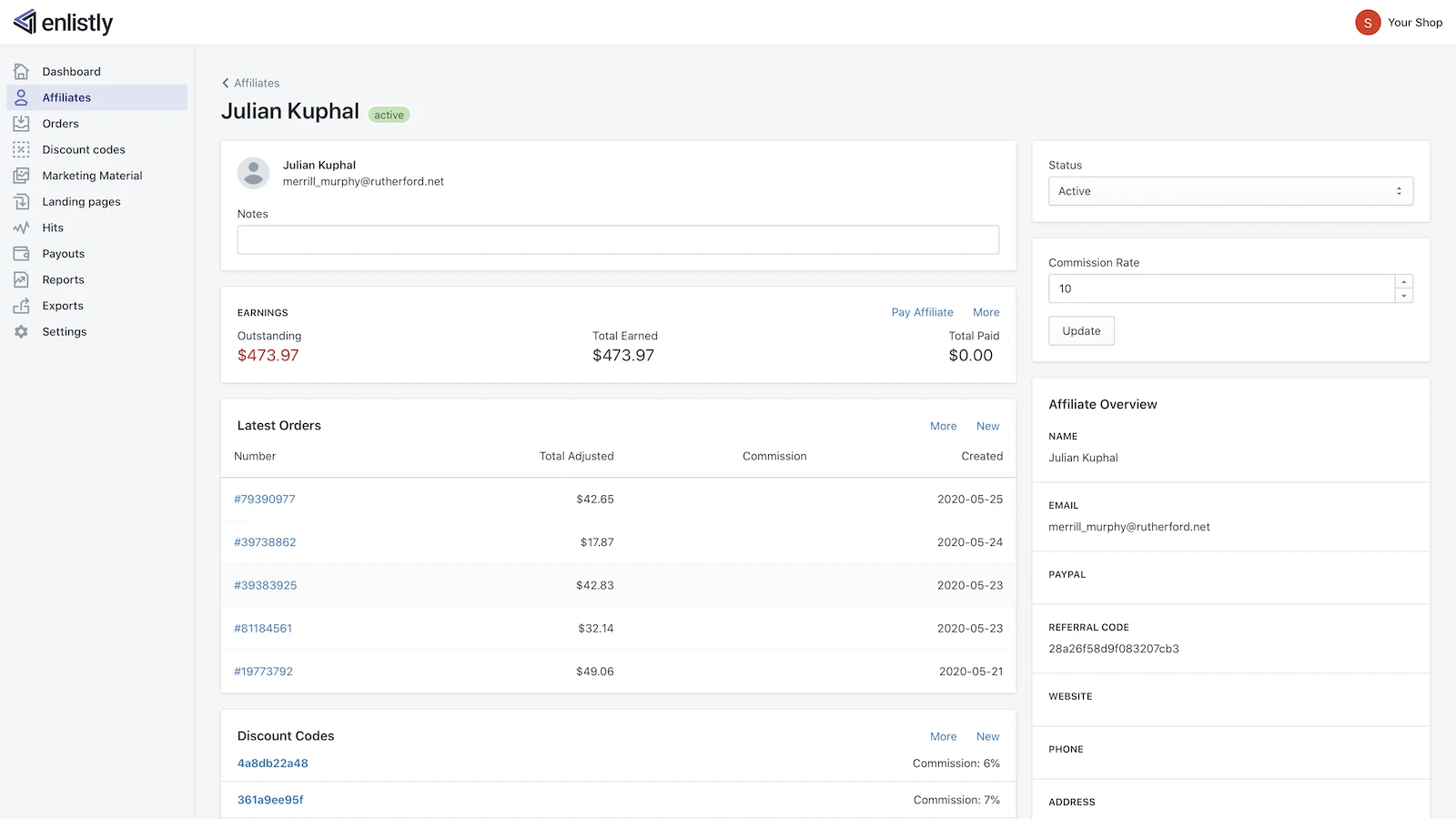Open the Status dropdown showing Active
Screen dimensions: 1456x819
click(1230, 191)
